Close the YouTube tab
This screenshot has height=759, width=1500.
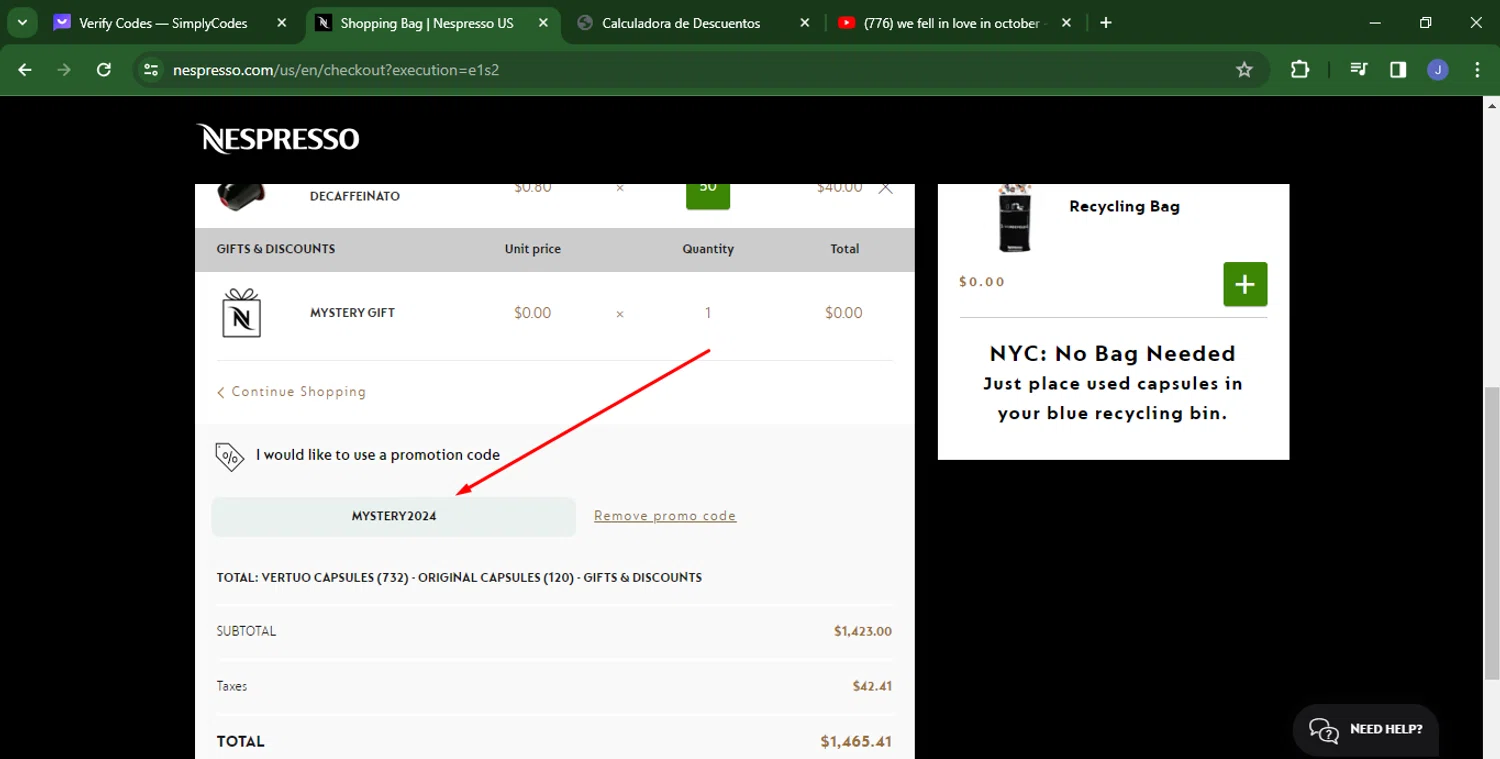click(1067, 23)
